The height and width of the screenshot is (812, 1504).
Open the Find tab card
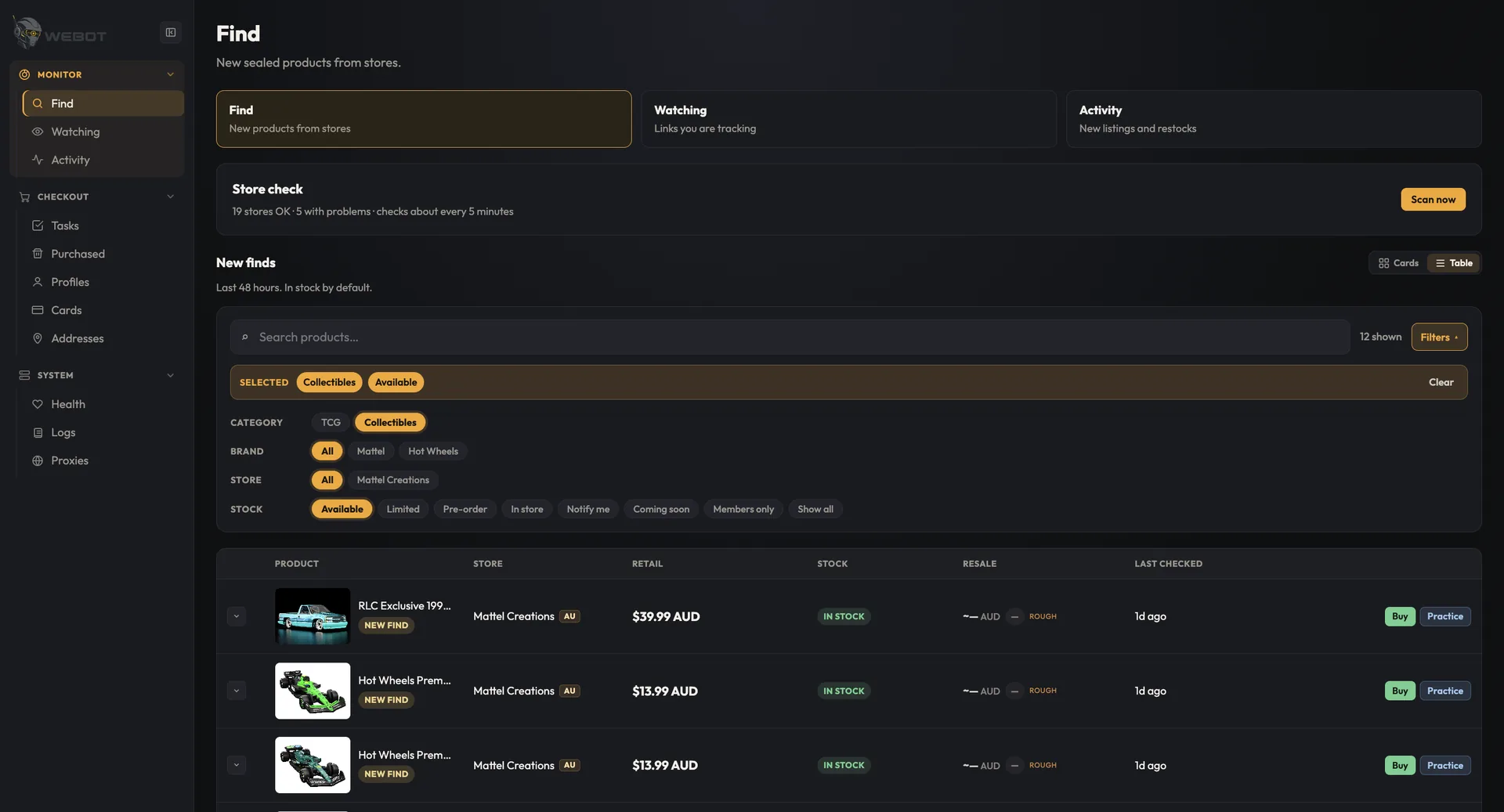(424, 119)
